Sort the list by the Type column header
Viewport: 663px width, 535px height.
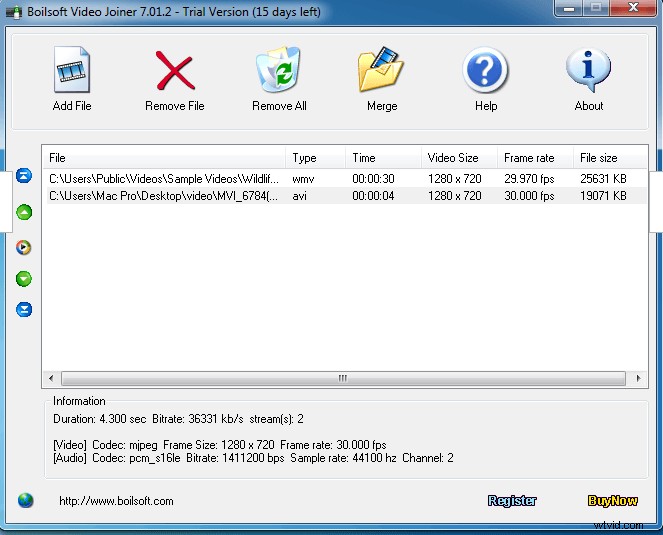tap(315, 158)
